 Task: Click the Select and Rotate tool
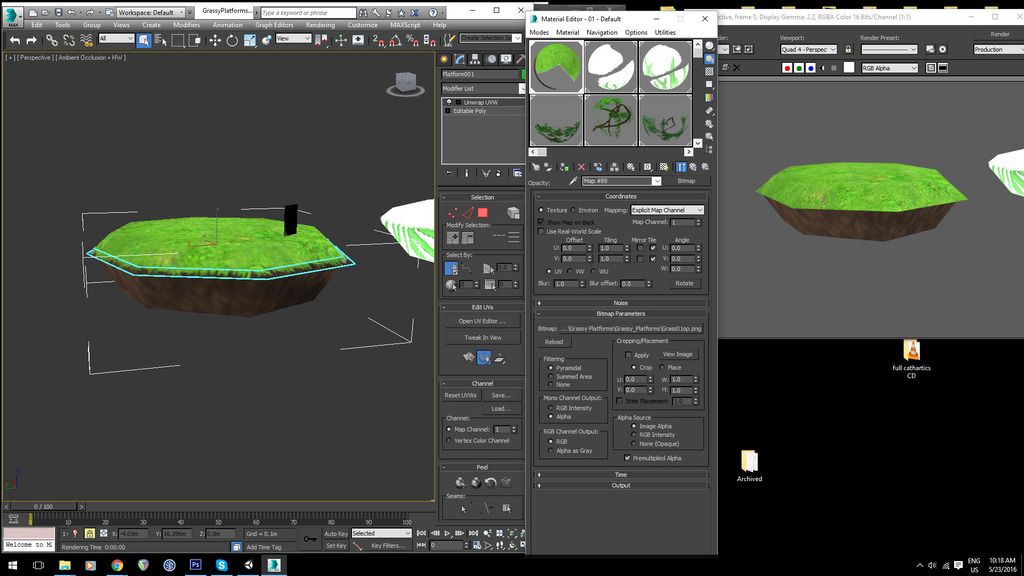232,40
